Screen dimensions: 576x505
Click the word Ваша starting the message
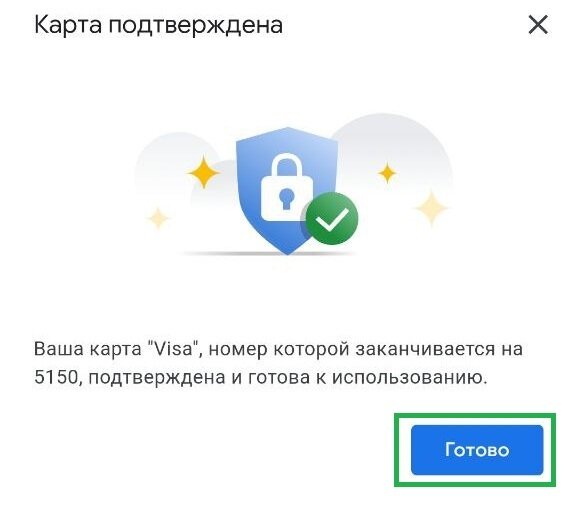pyautogui.click(x=59, y=349)
